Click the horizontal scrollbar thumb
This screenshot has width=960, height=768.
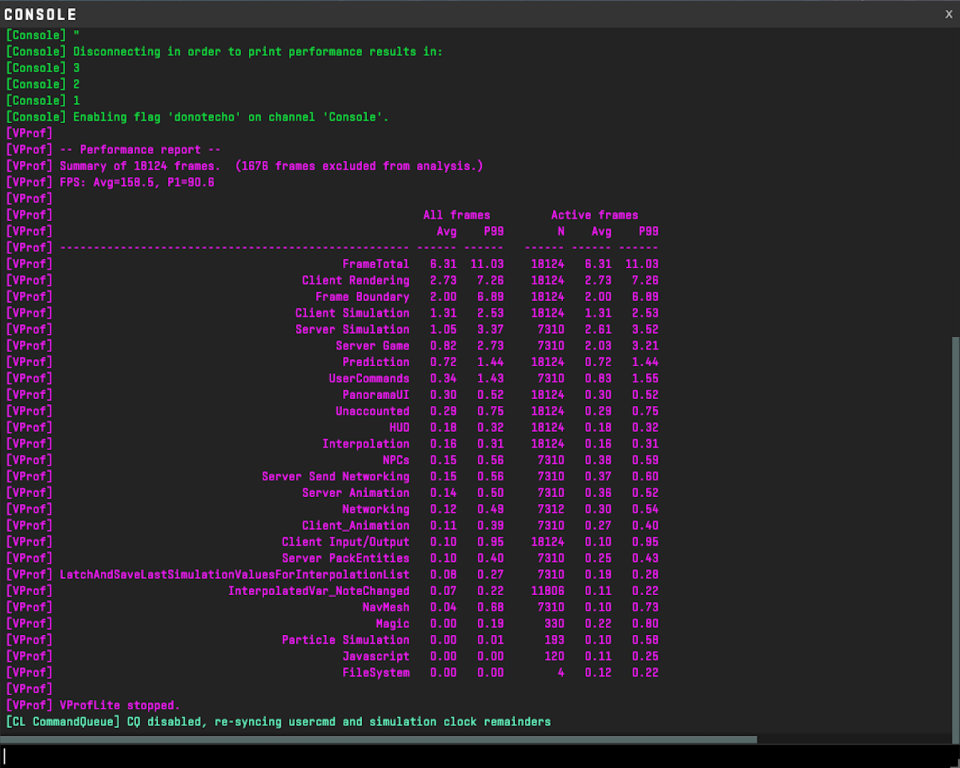point(378,740)
